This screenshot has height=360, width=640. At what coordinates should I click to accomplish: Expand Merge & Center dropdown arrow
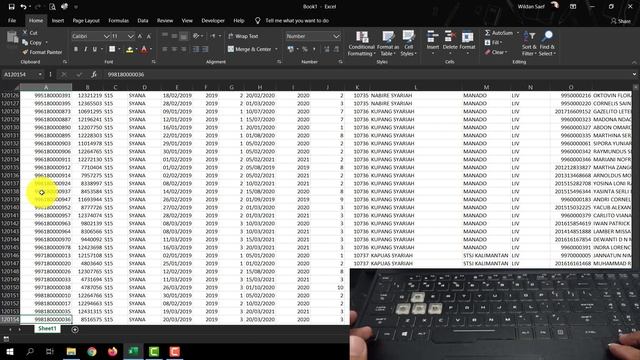click(276, 49)
